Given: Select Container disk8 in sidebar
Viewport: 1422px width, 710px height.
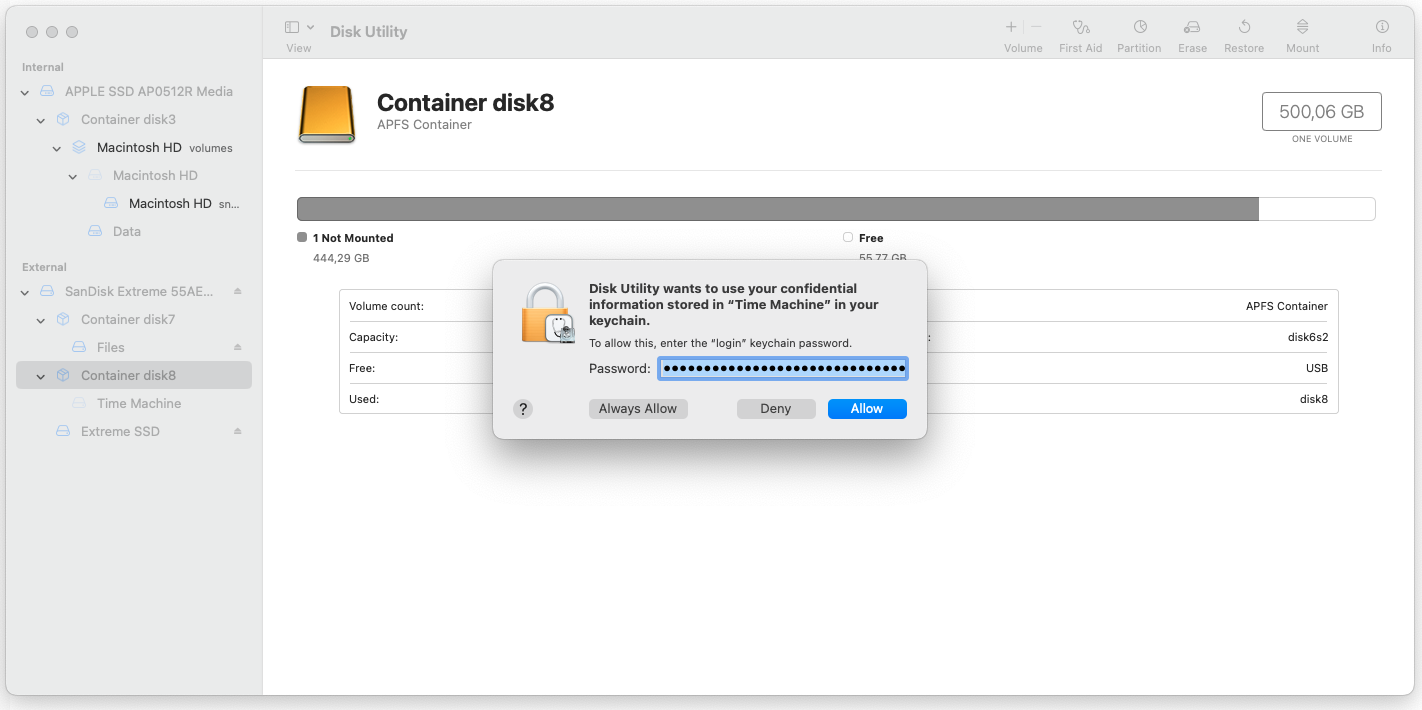Looking at the screenshot, I should coord(134,375).
